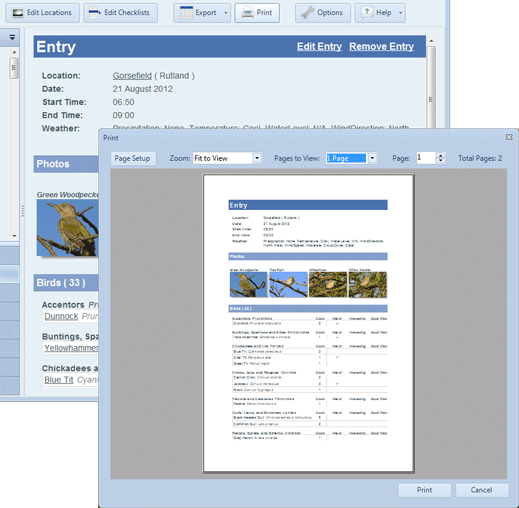Click the printer icon in toolbar
Screen dimensions: 519x508
point(248,13)
